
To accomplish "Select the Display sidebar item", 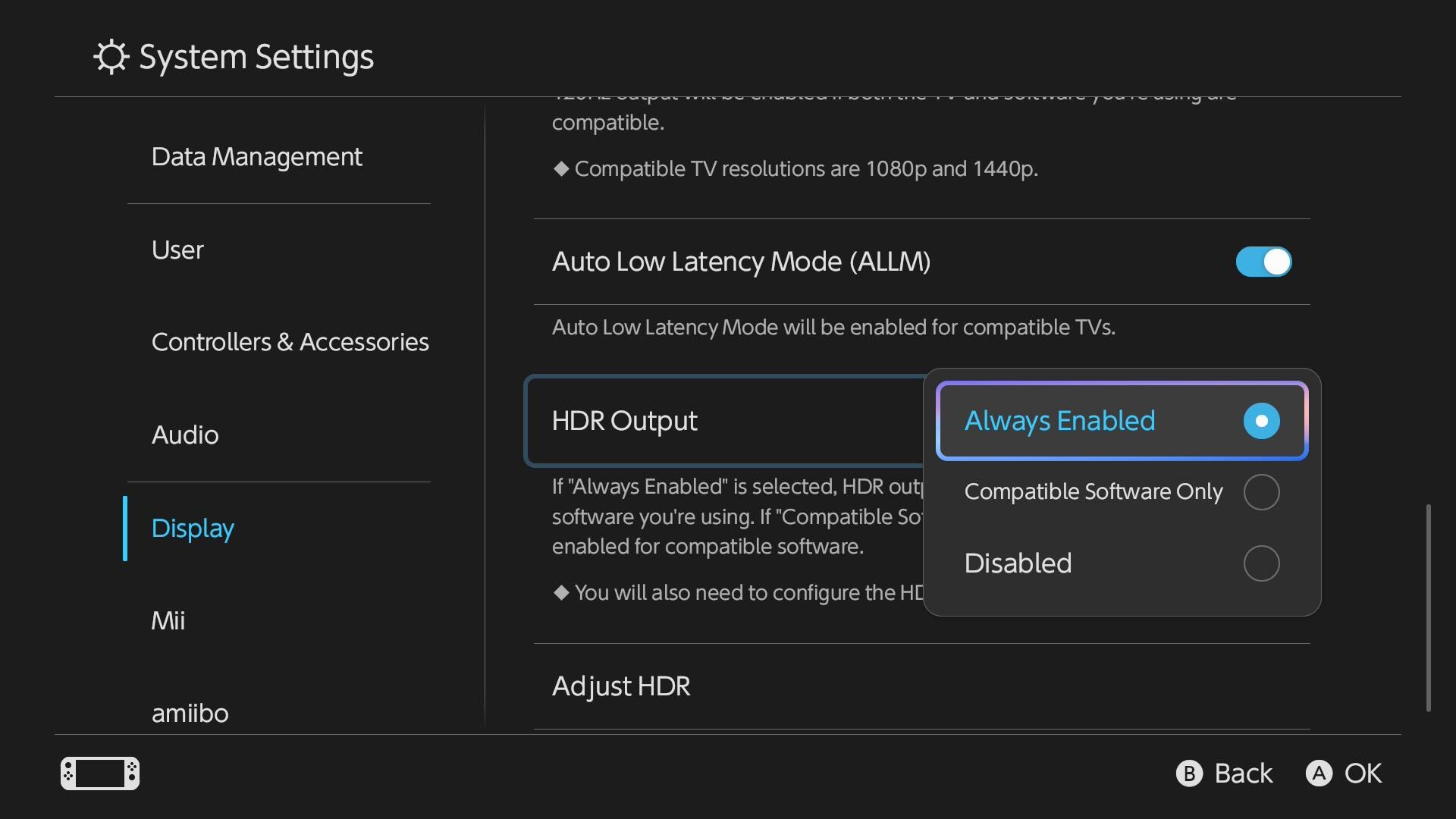I will pos(193,529).
